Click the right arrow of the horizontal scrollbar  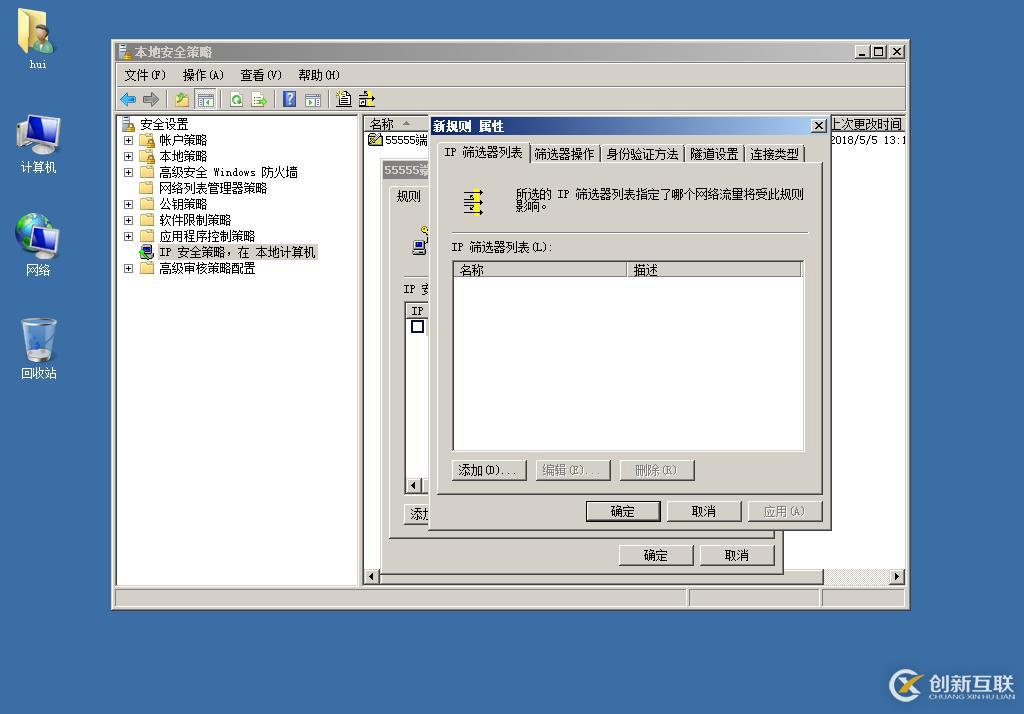click(897, 576)
